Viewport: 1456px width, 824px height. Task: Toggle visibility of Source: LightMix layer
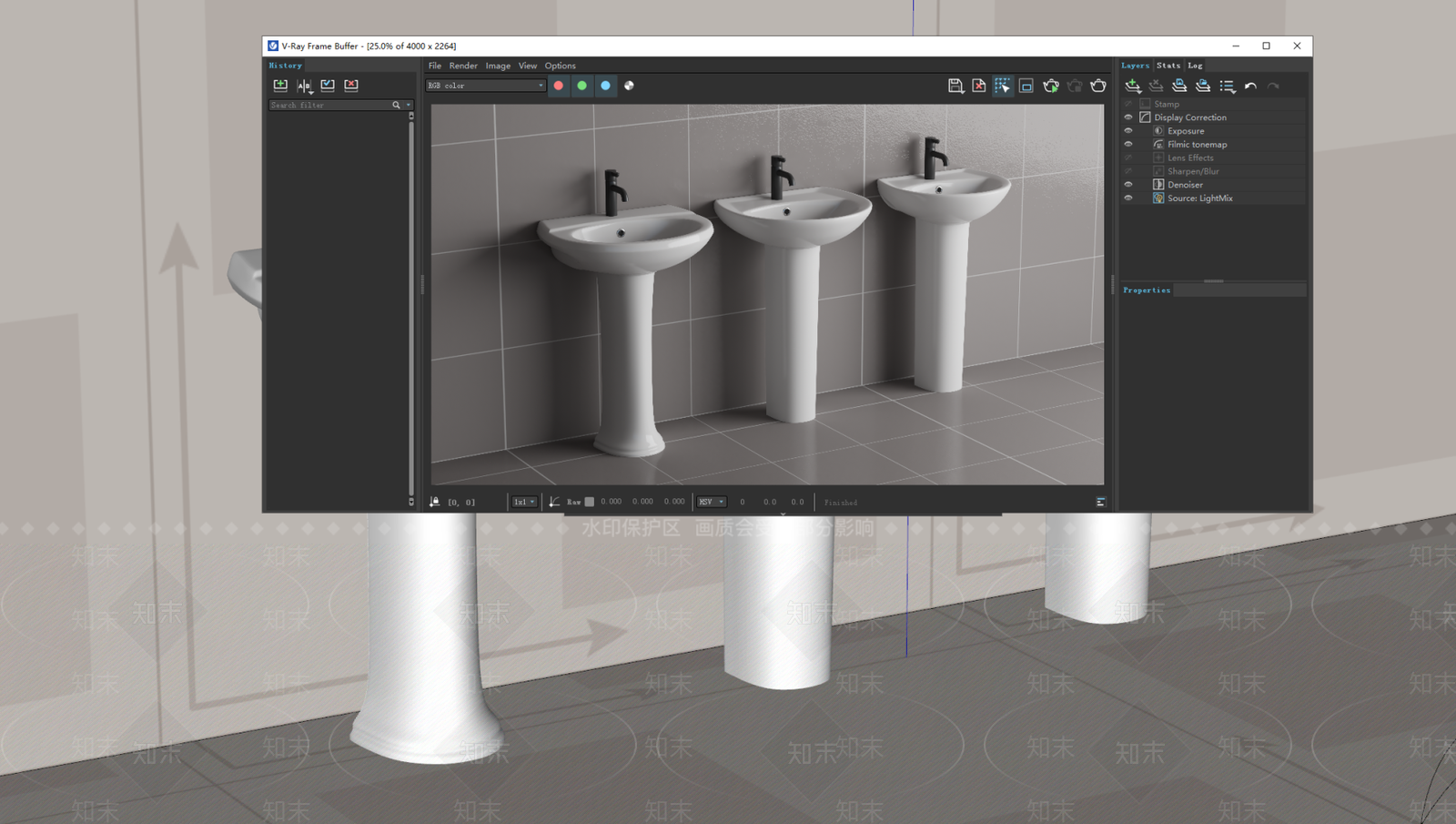click(x=1128, y=198)
